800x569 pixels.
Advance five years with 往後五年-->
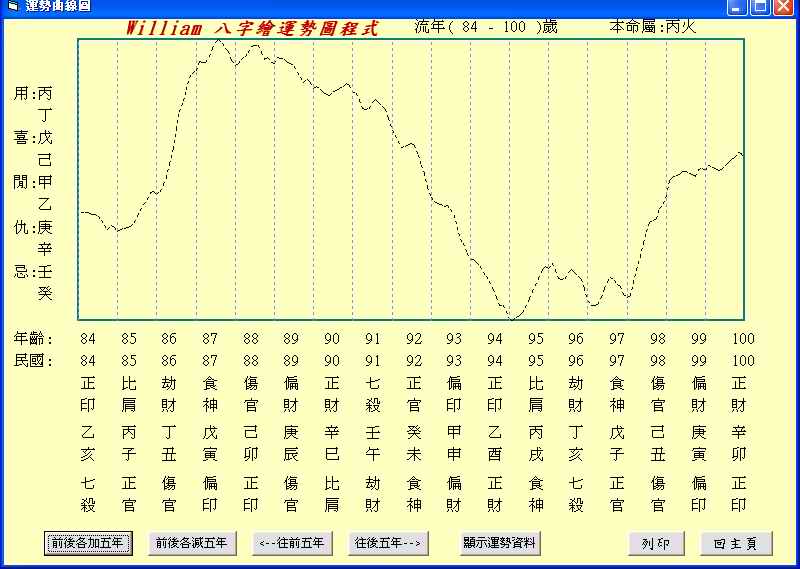coord(389,543)
